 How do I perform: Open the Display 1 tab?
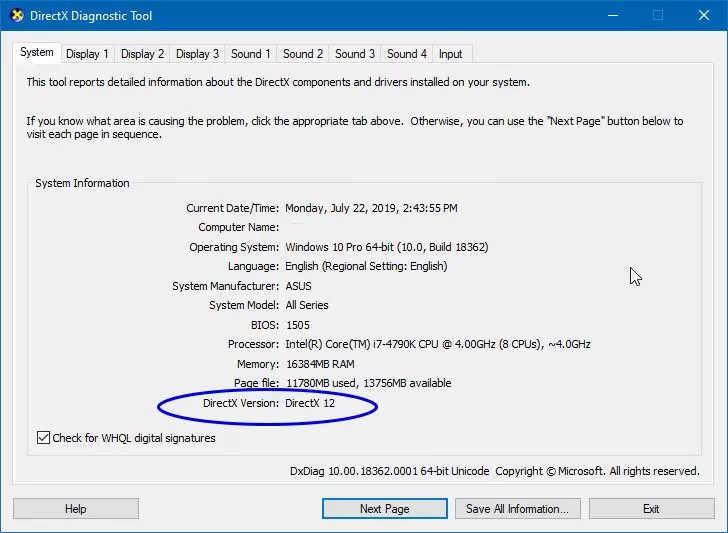[x=88, y=54]
